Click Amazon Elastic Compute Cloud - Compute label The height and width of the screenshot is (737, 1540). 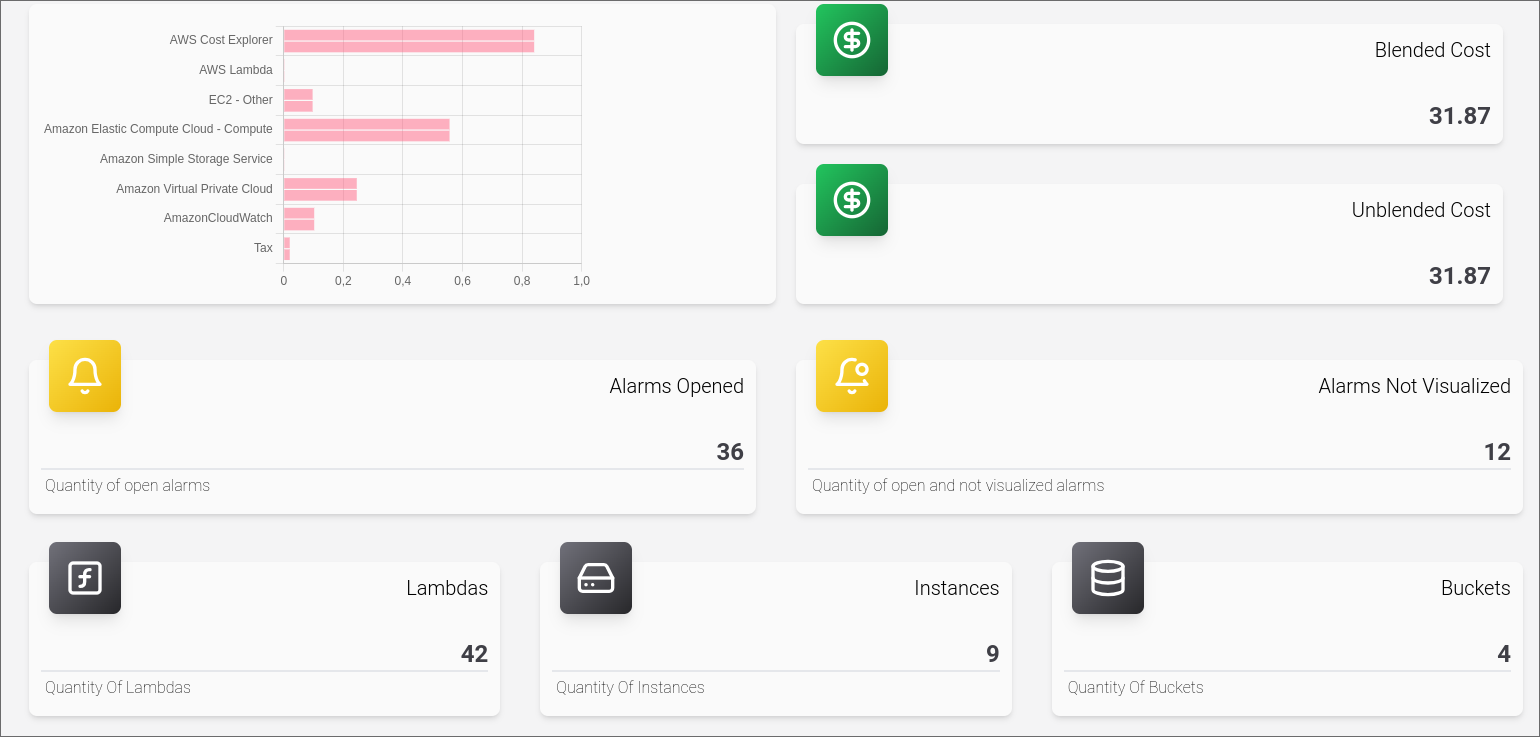pyautogui.click(x=158, y=129)
